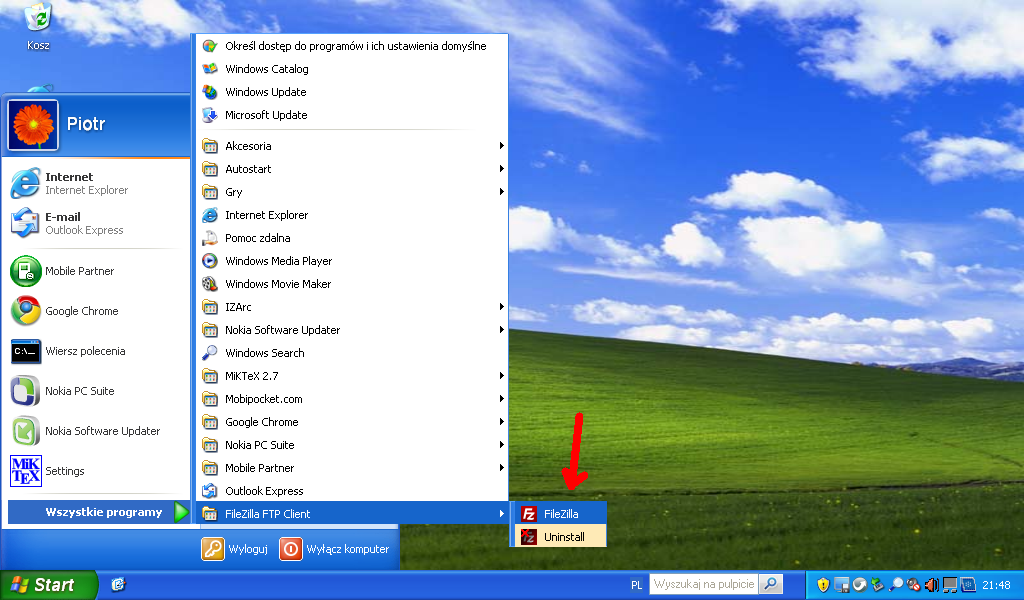Launch Windows Movie Maker
This screenshot has height=600, width=1024.
[x=353, y=284]
